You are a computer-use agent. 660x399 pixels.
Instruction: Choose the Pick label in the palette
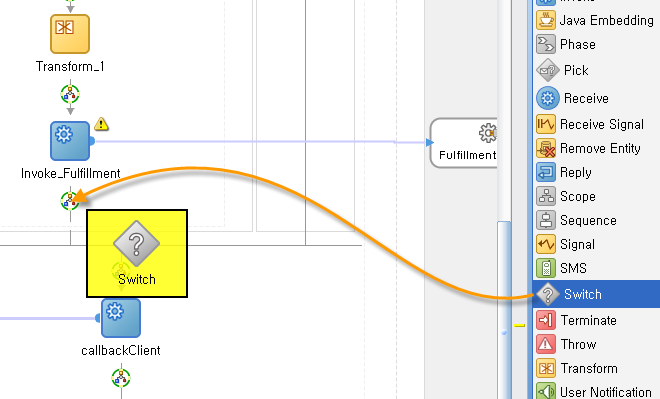(x=576, y=70)
